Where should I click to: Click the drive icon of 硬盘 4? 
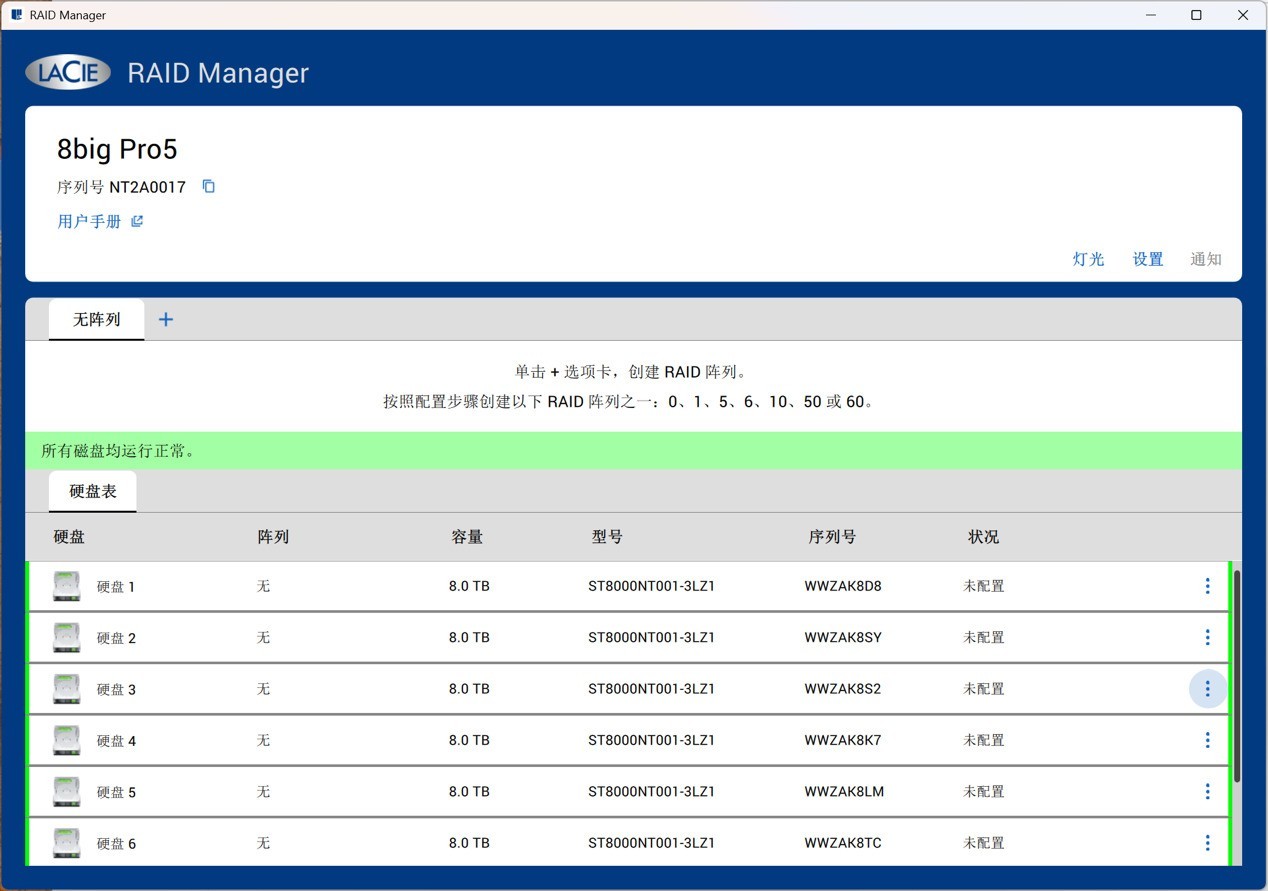tap(67, 740)
